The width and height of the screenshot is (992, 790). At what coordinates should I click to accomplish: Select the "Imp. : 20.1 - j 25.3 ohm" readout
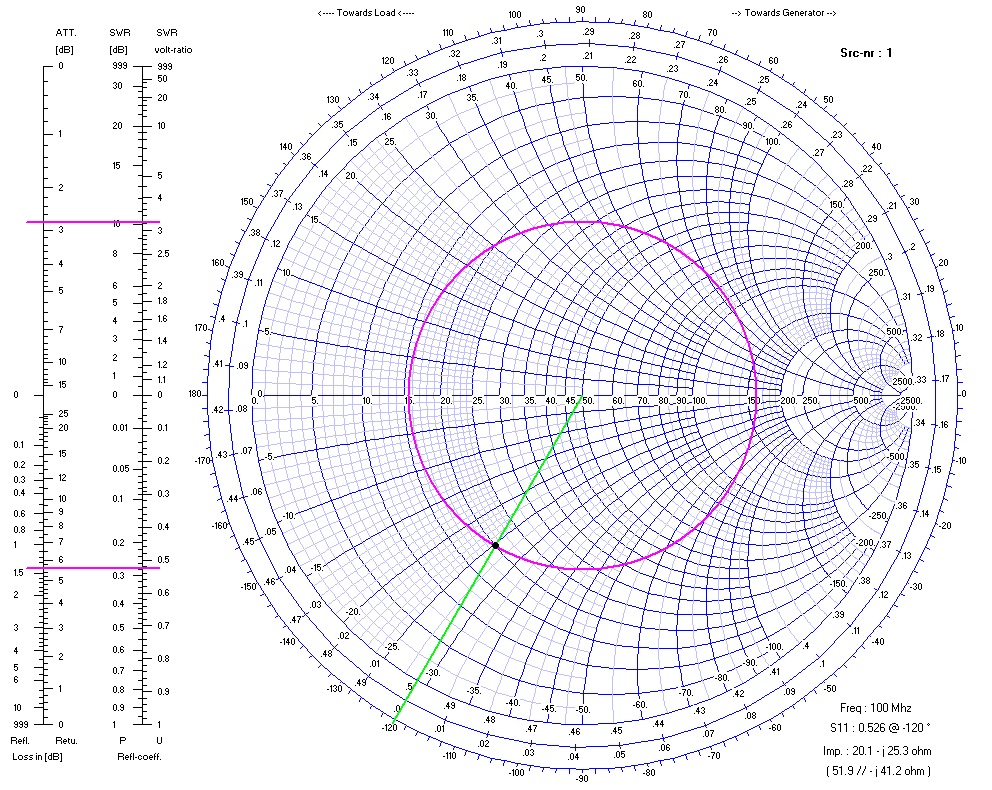tap(869, 750)
